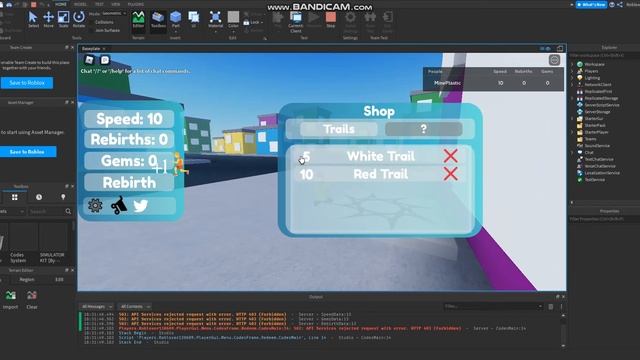This screenshot has height=360, width=640.
Task: Click the Terrain Import tool
Action: 10,299
